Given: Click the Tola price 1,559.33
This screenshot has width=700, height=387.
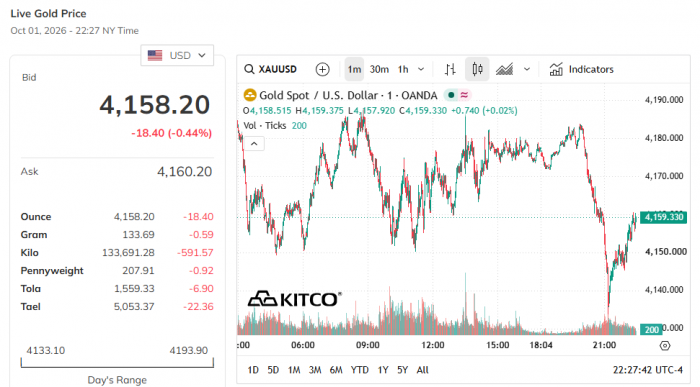Looking at the screenshot, I should click(134, 289).
